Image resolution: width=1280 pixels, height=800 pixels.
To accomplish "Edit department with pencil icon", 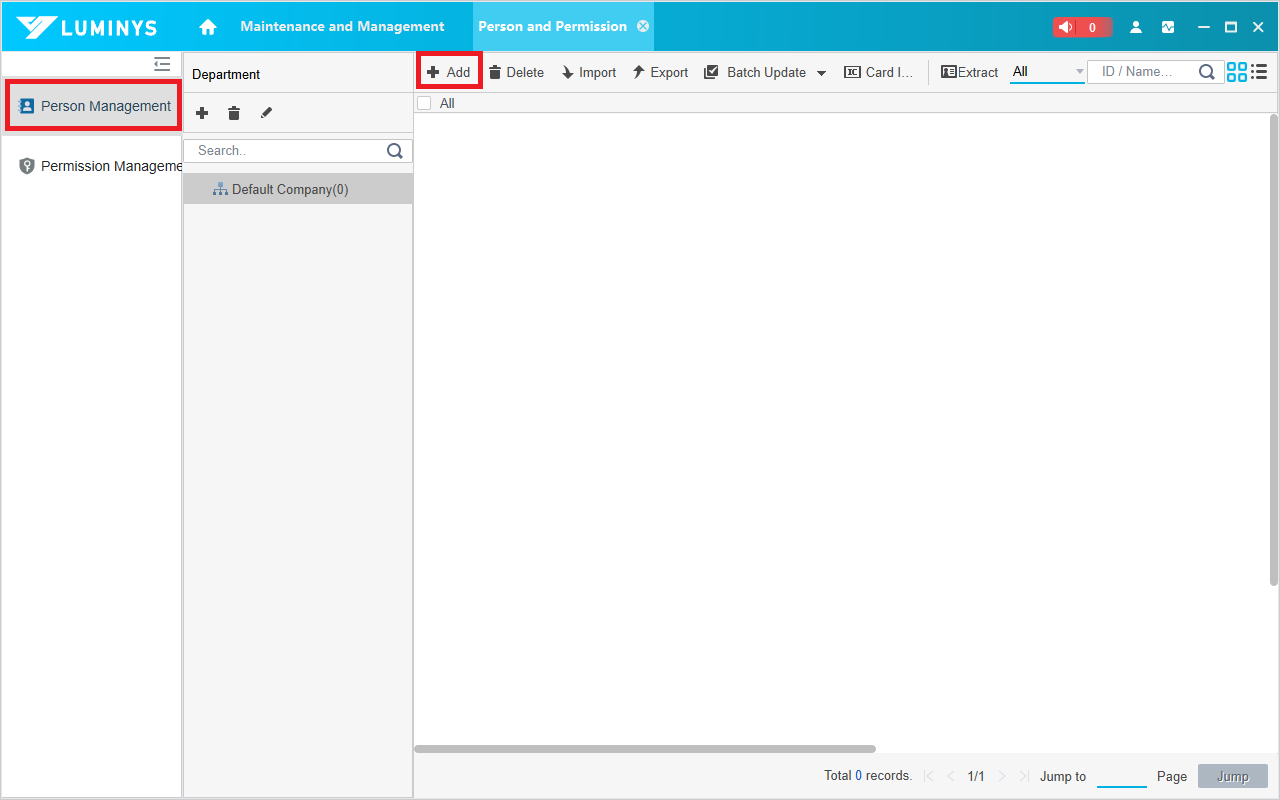I will click(266, 113).
